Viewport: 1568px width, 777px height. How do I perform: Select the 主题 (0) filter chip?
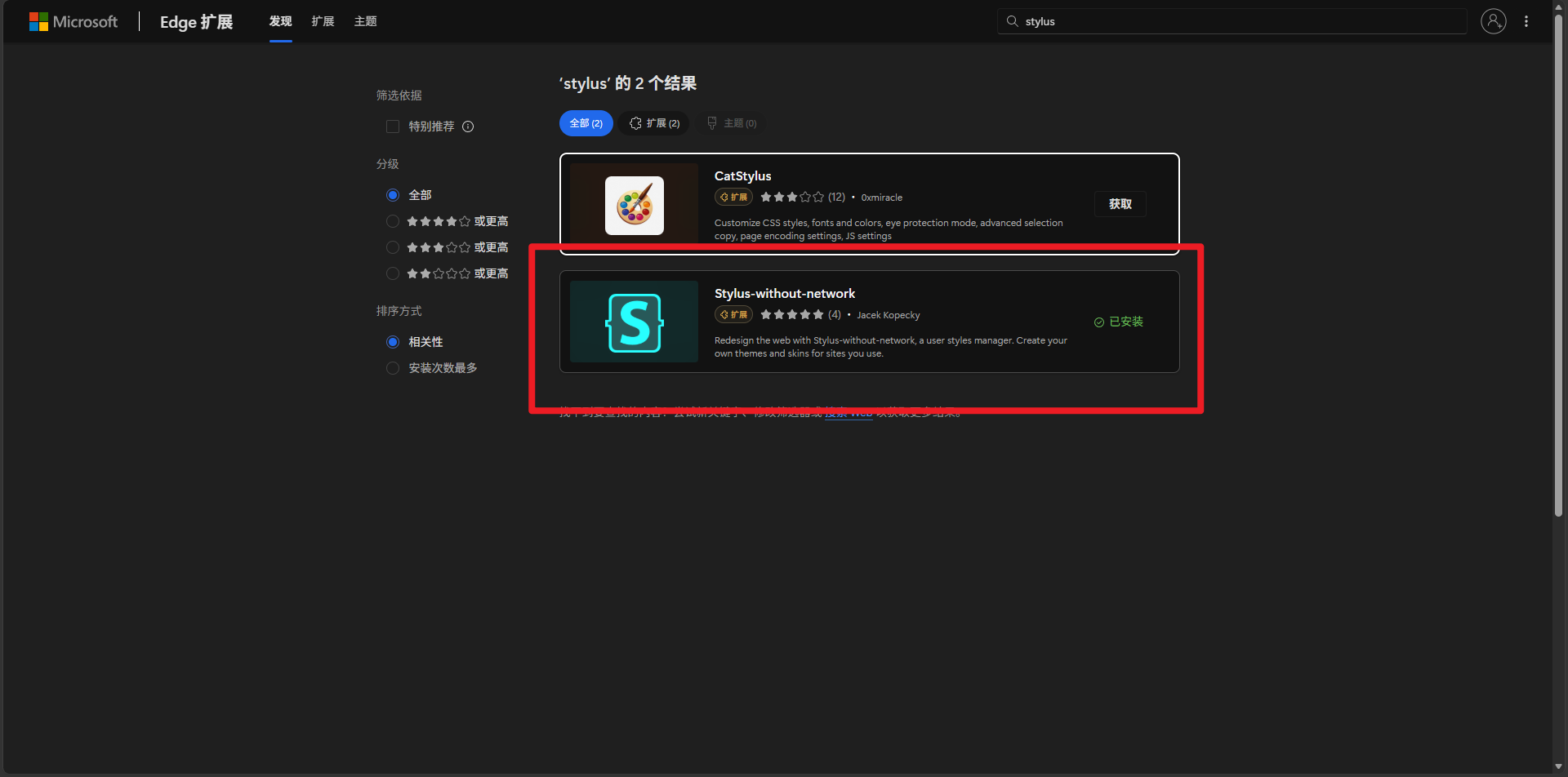[733, 123]
